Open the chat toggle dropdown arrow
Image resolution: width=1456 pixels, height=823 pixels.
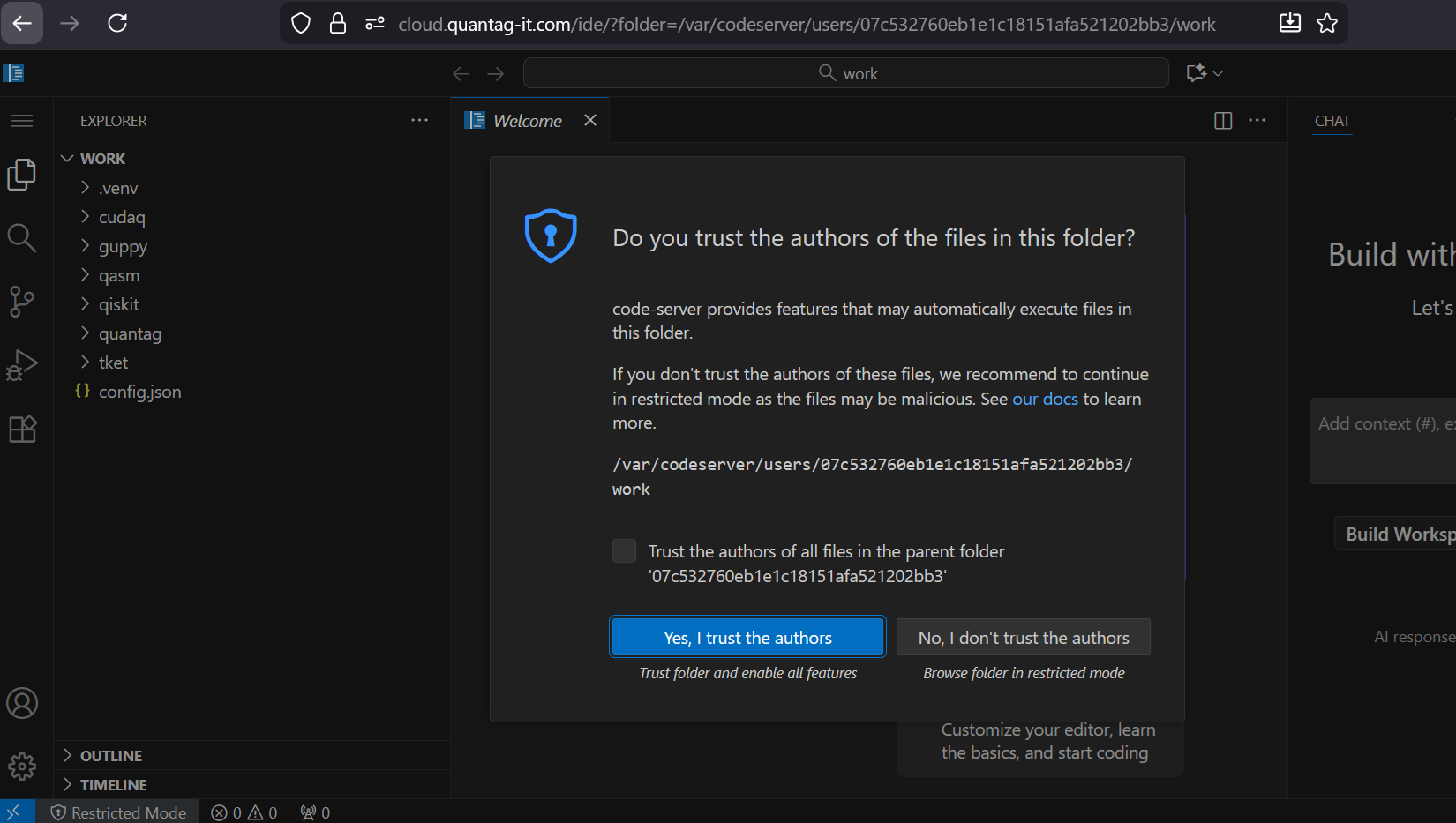1219,73
